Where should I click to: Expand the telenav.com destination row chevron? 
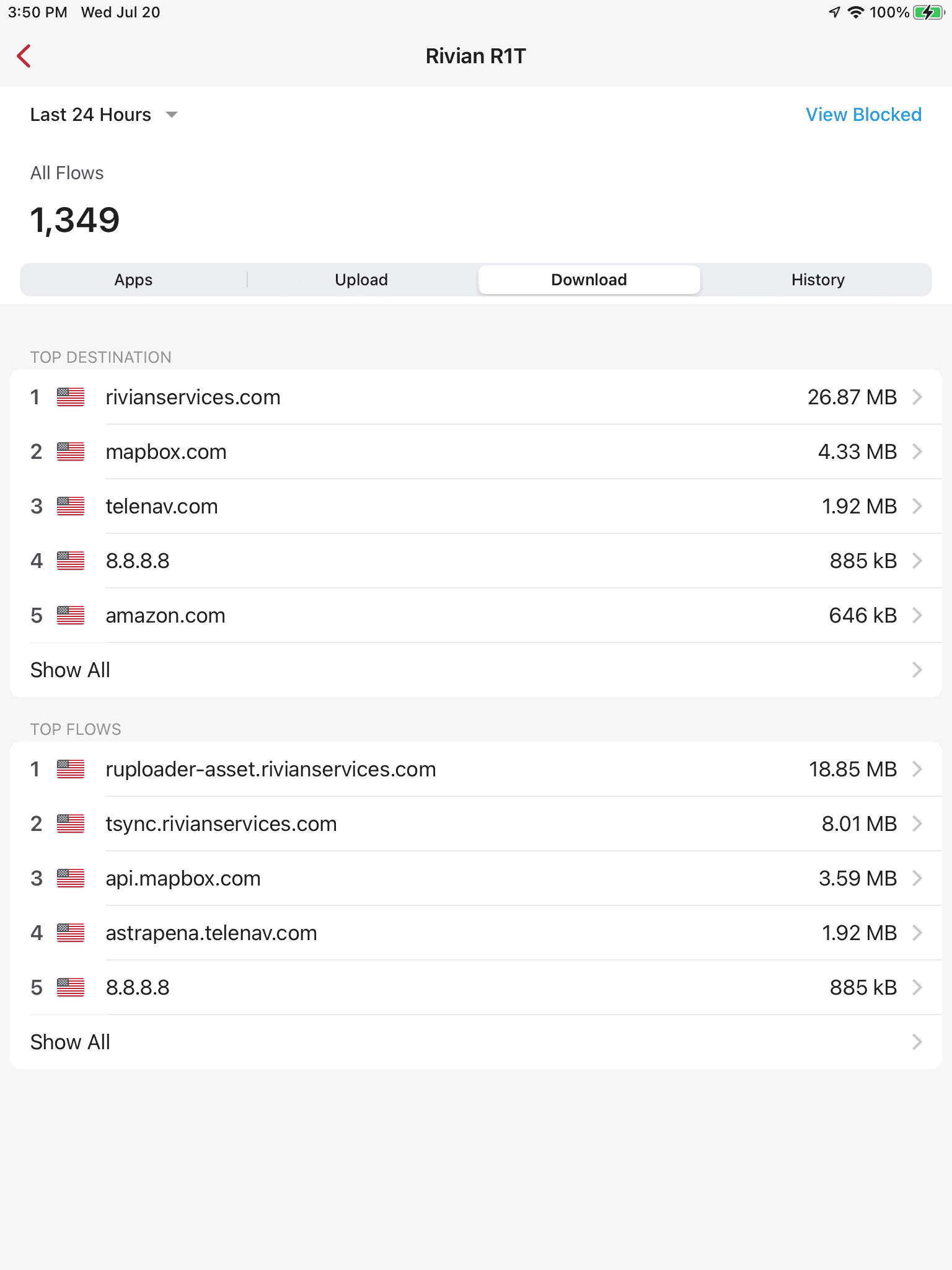pos(917,506)
